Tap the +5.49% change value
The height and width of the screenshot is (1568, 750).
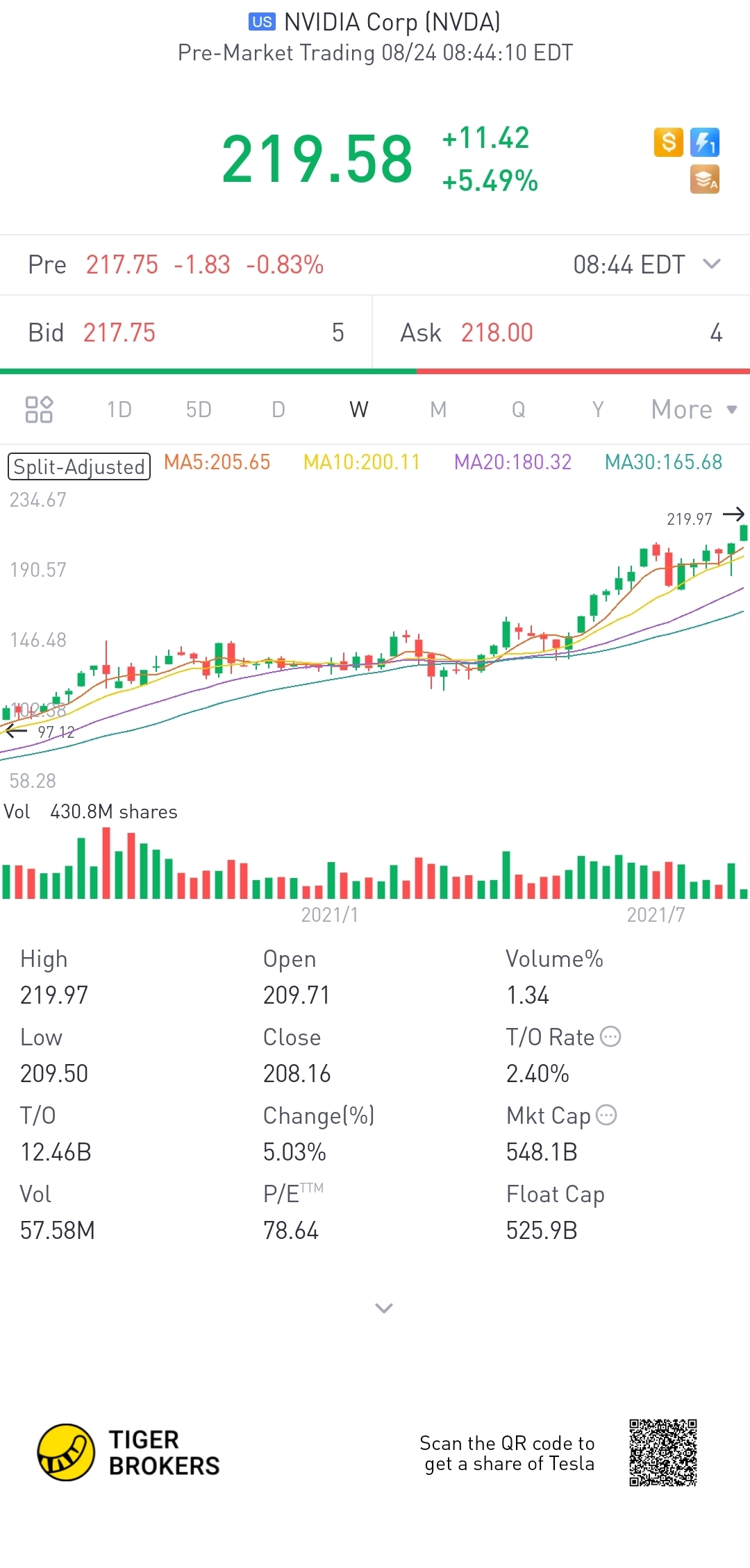(490, 180)
